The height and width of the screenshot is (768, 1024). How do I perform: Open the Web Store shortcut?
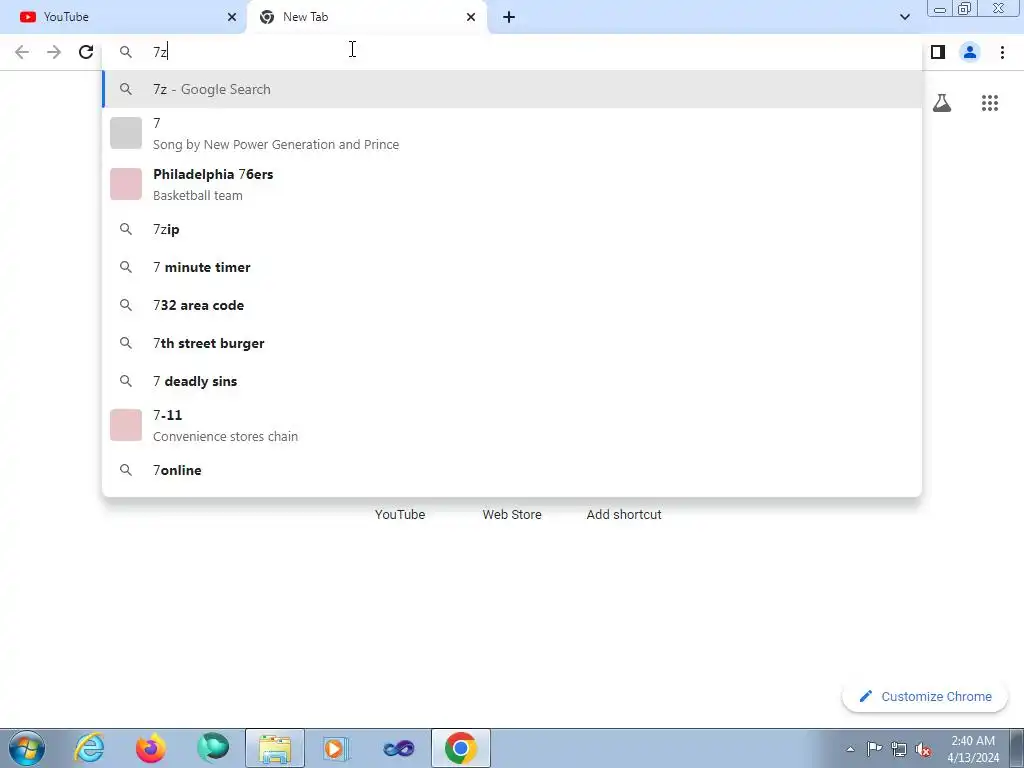512,515
